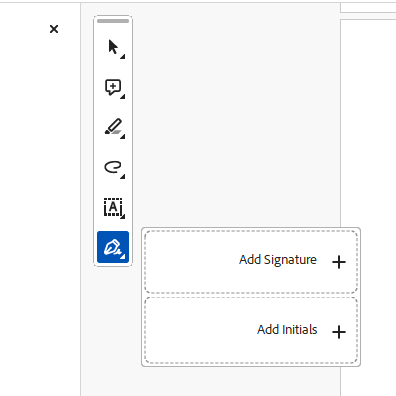Select the text box tool
396x396 pixels.
click(113, 207)
